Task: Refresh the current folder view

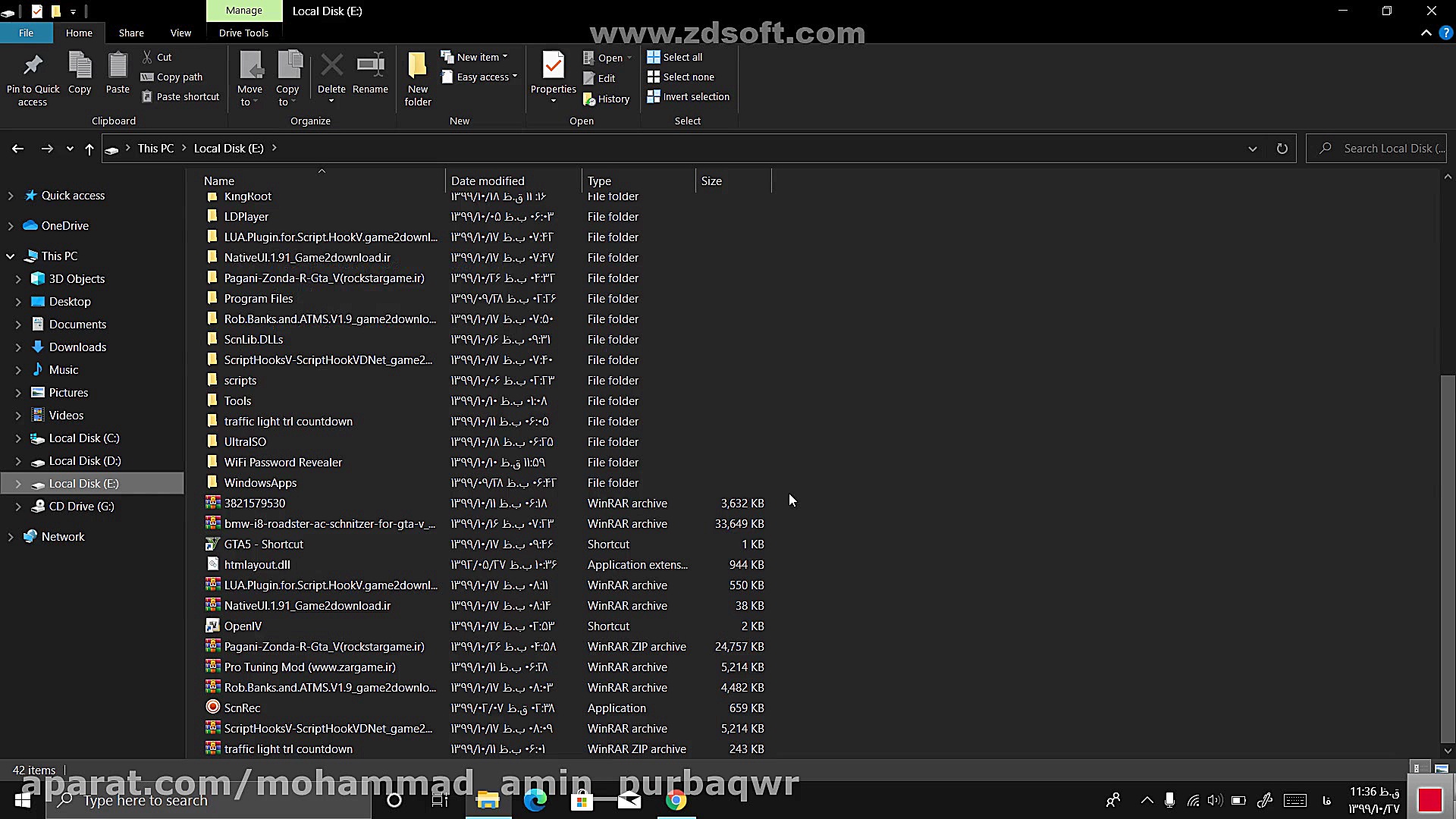Action: pyautogui.click(x=1282, y=149)
